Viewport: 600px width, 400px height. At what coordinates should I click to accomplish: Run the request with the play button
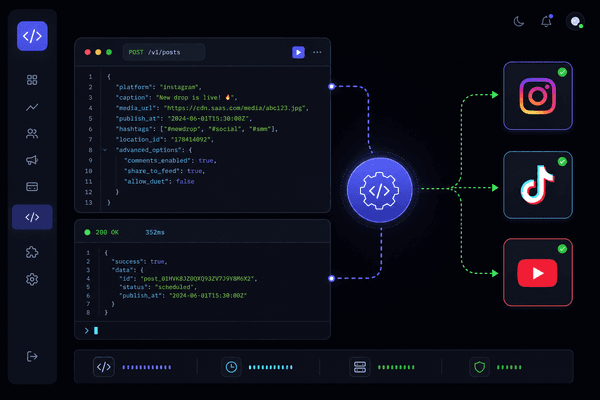298,52
